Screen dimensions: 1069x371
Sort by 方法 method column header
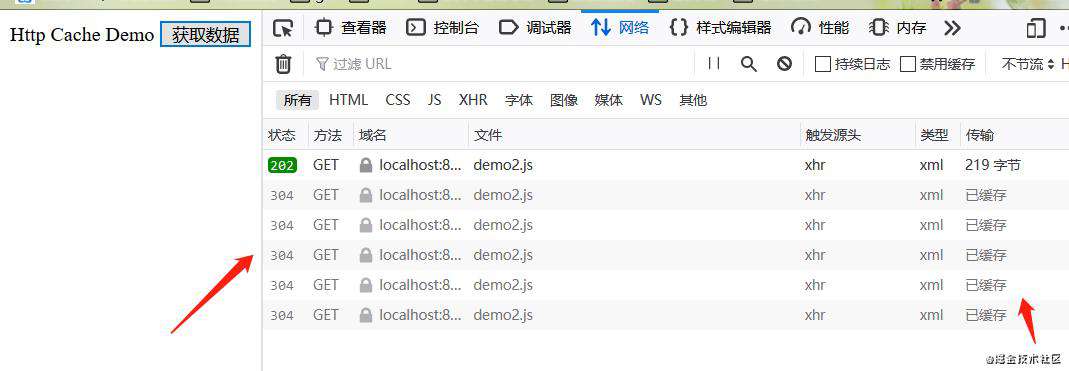(x=331, y=135)
